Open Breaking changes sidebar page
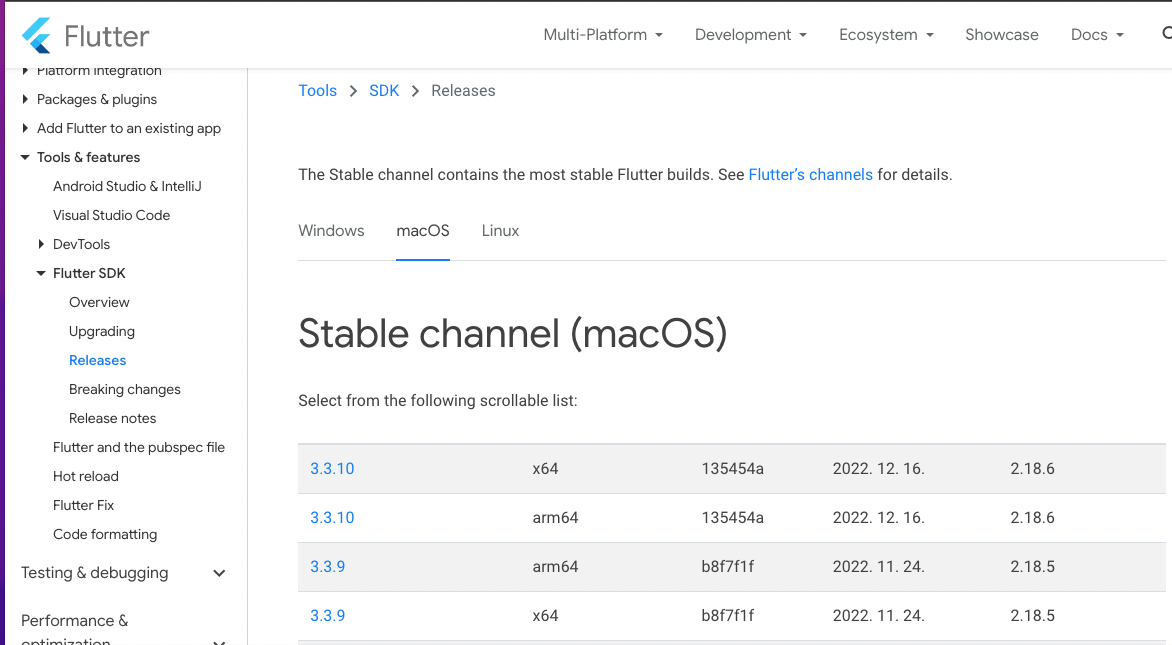 point(125,389)
